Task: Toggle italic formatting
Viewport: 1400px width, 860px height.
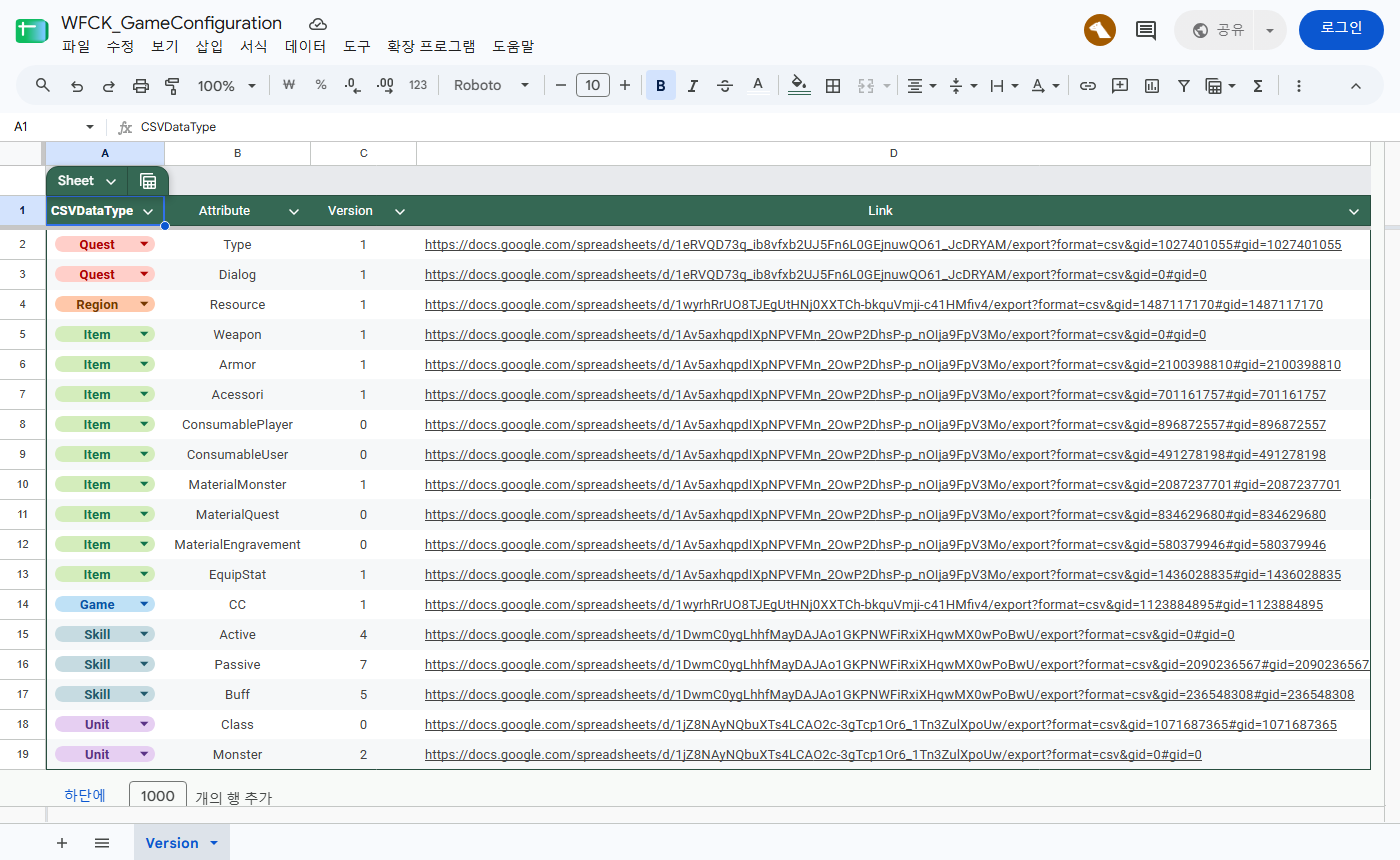Action: pos(693,86)
